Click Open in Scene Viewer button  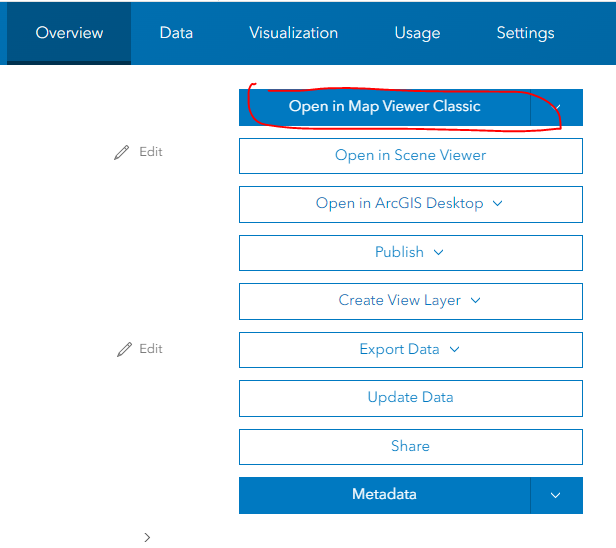[410, 156]
